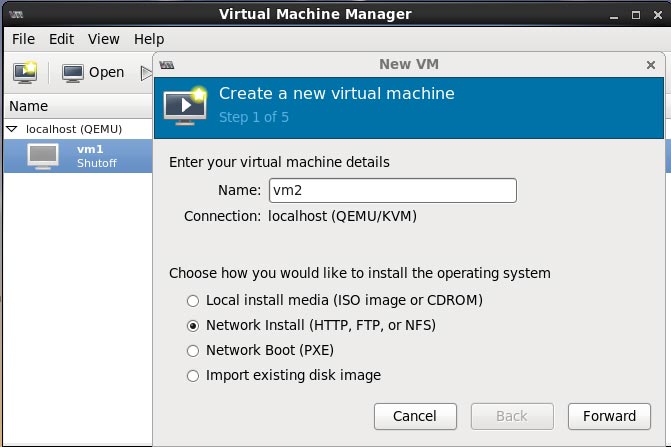The width and height of the screenshot is (671, 447).
Task: Open the Edit menu
Action: [x=62, y=39]
